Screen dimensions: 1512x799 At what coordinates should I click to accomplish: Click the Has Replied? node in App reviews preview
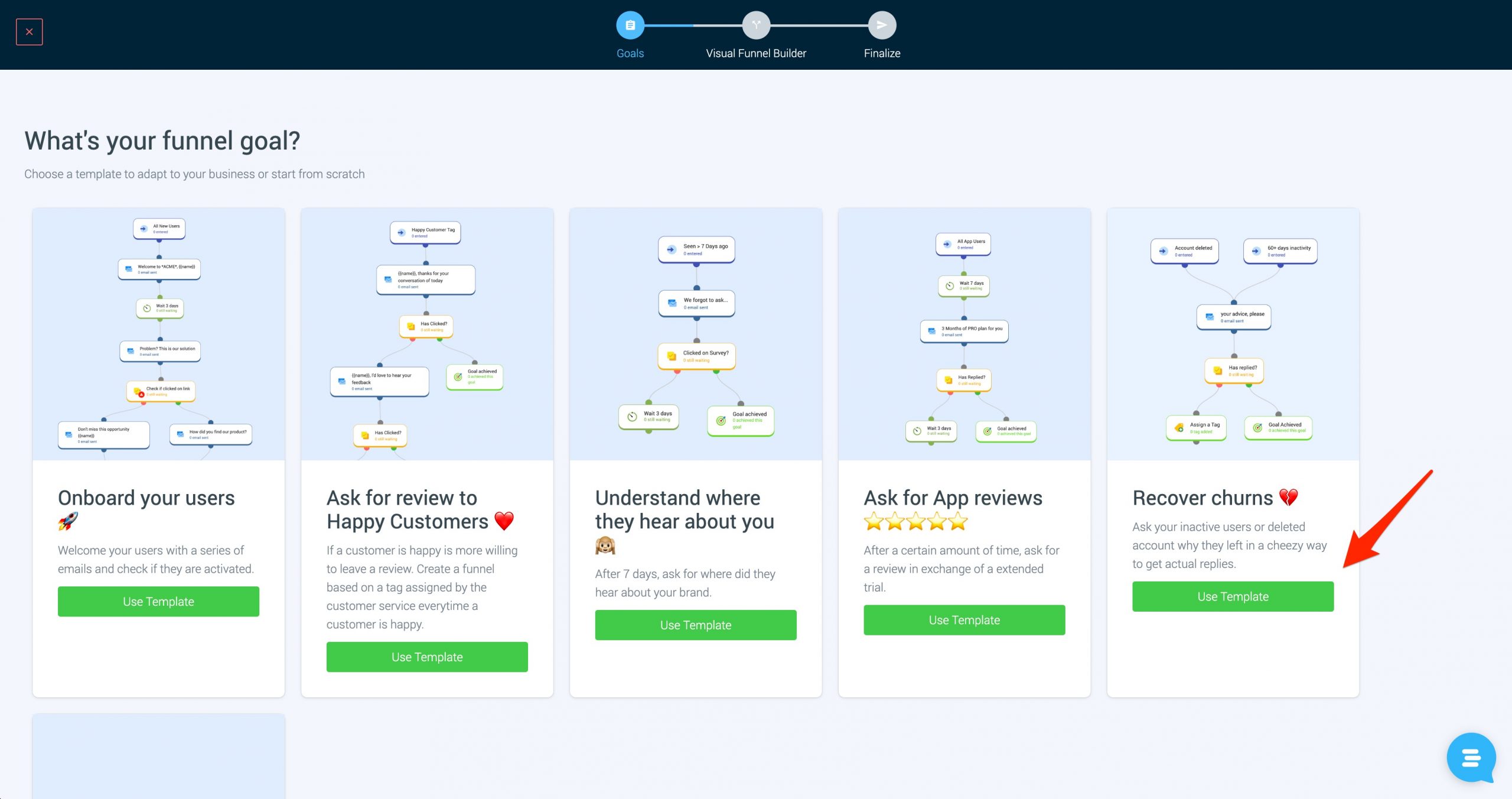click(964, 379)
